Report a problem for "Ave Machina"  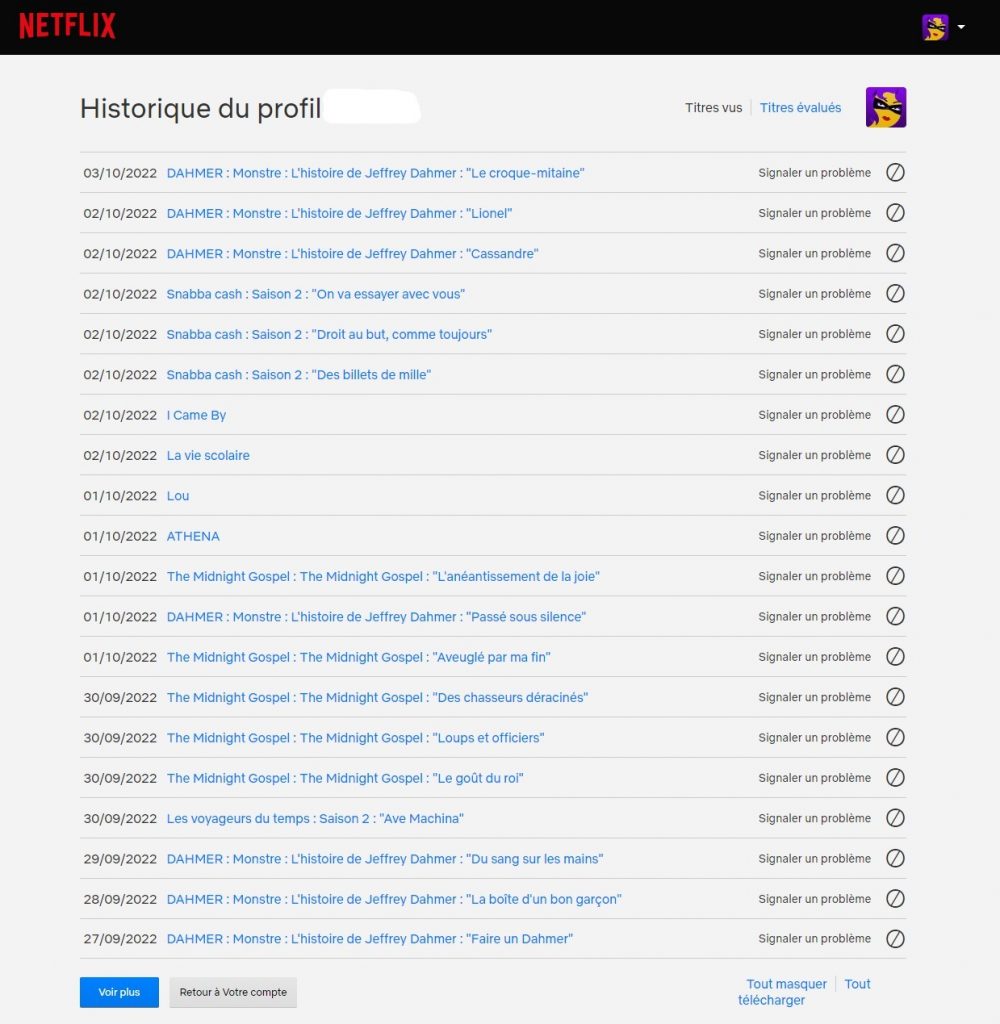tap(815, 818)
